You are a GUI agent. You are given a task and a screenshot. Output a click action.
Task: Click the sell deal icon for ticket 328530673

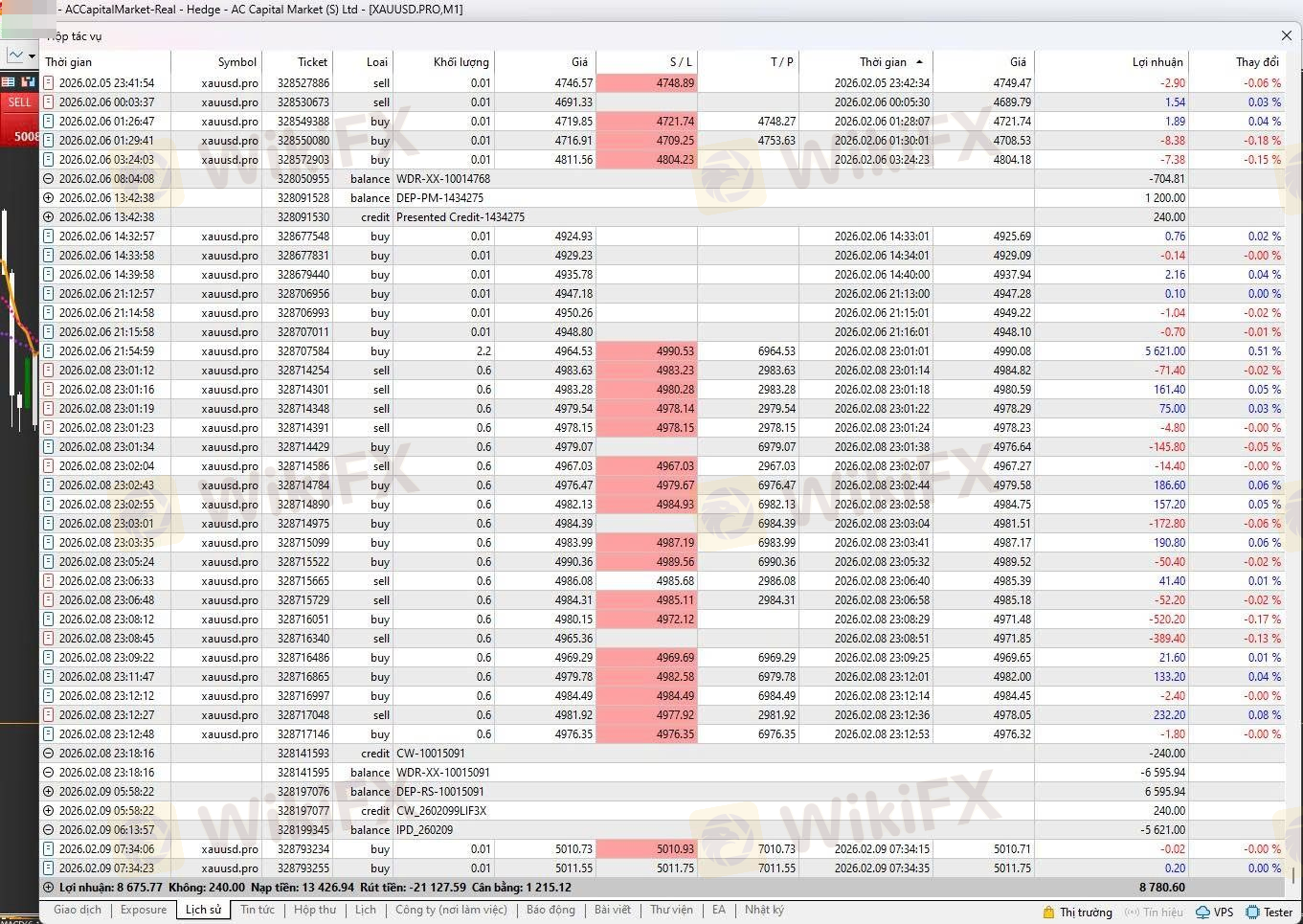pos(49,102)
